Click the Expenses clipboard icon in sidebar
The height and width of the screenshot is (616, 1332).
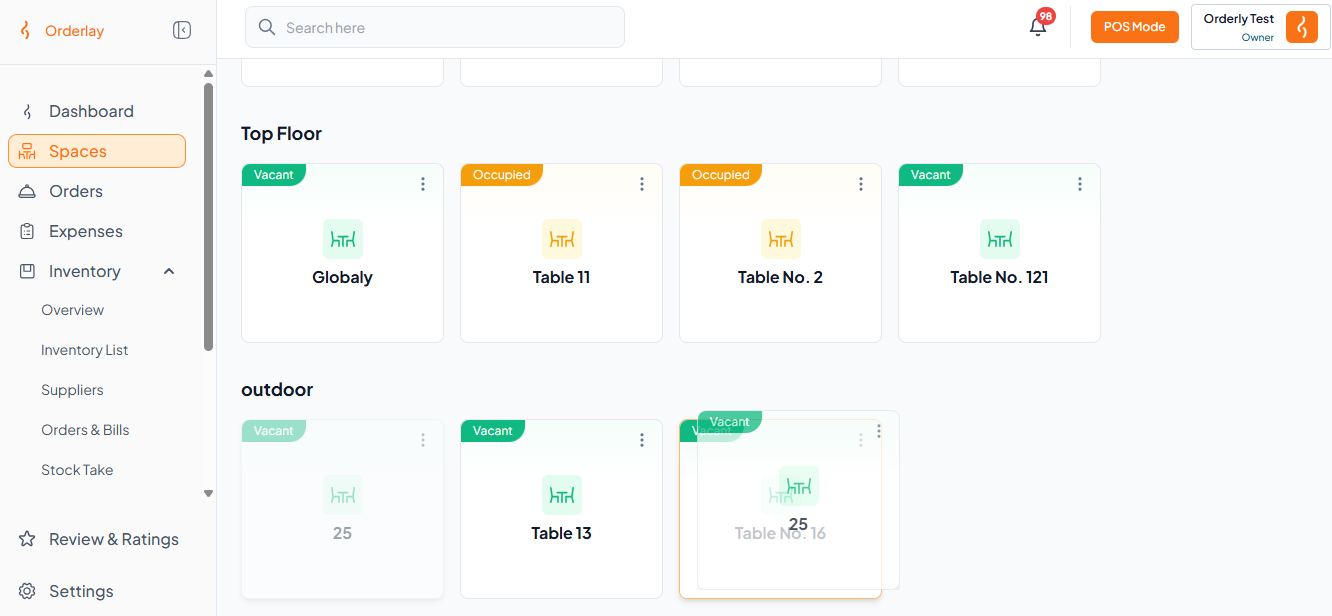[28, 231]
